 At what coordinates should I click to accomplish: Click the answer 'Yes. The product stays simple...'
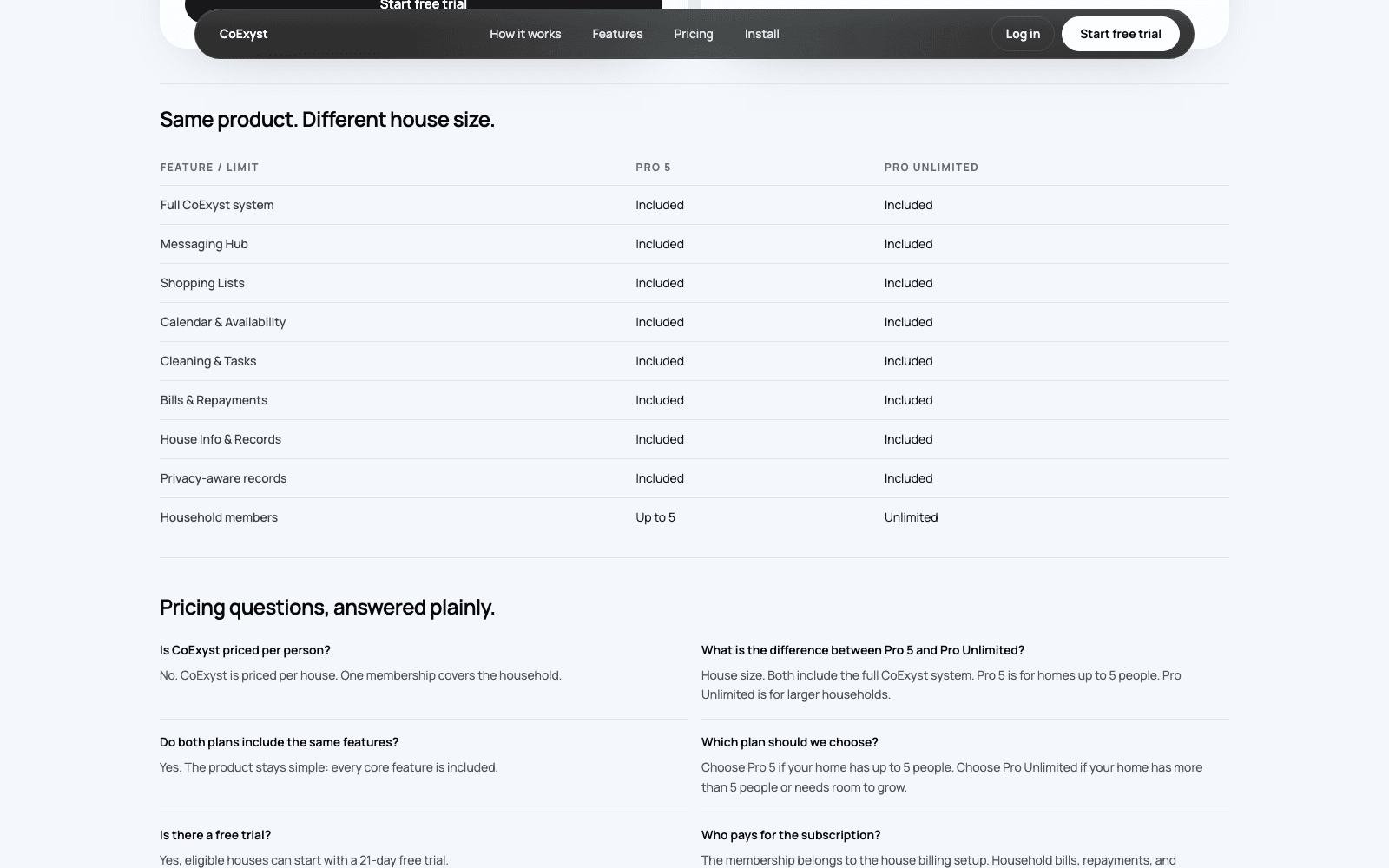coord(329,767)
